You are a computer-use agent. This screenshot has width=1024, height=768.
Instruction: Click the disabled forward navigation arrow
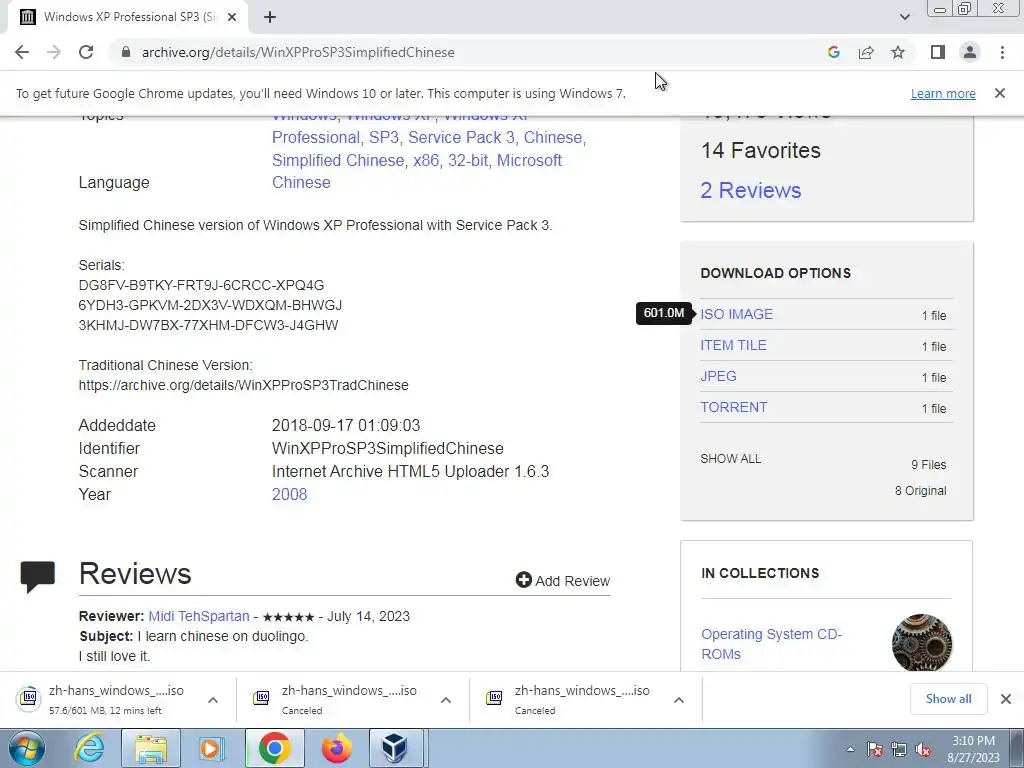tap(54, 52)
